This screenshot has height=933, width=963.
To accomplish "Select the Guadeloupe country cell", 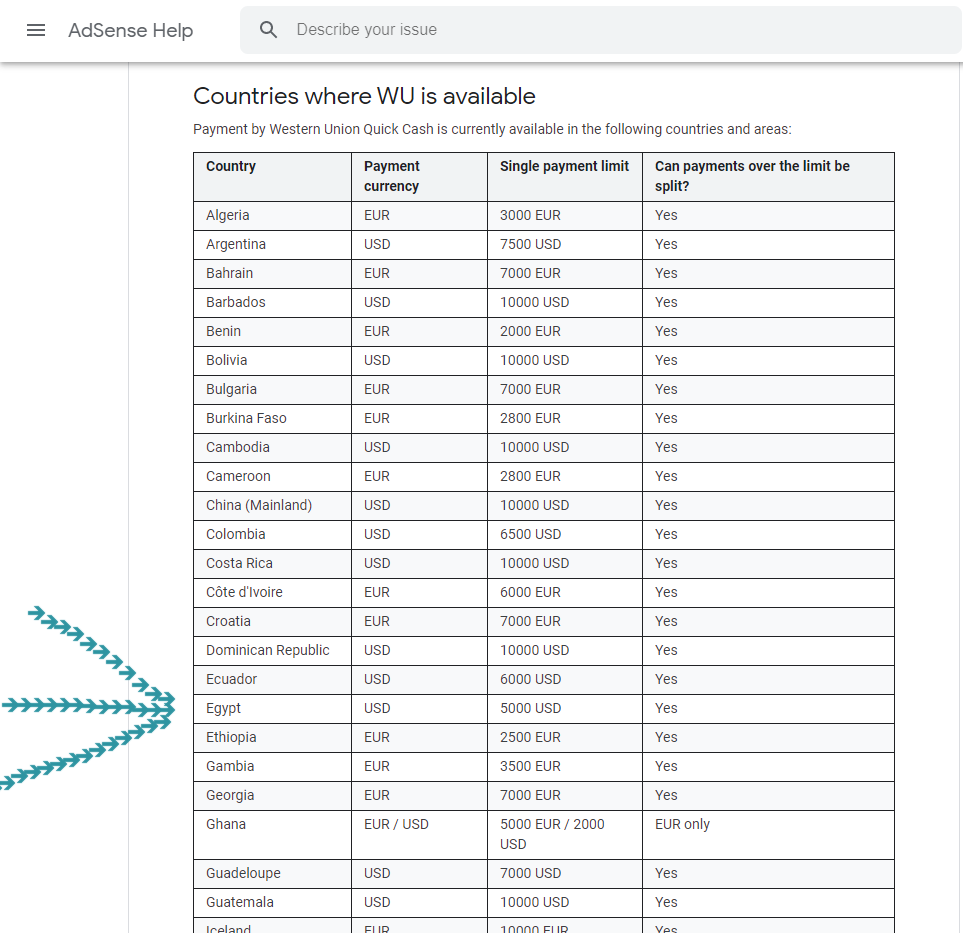I will tap(272, 873).
